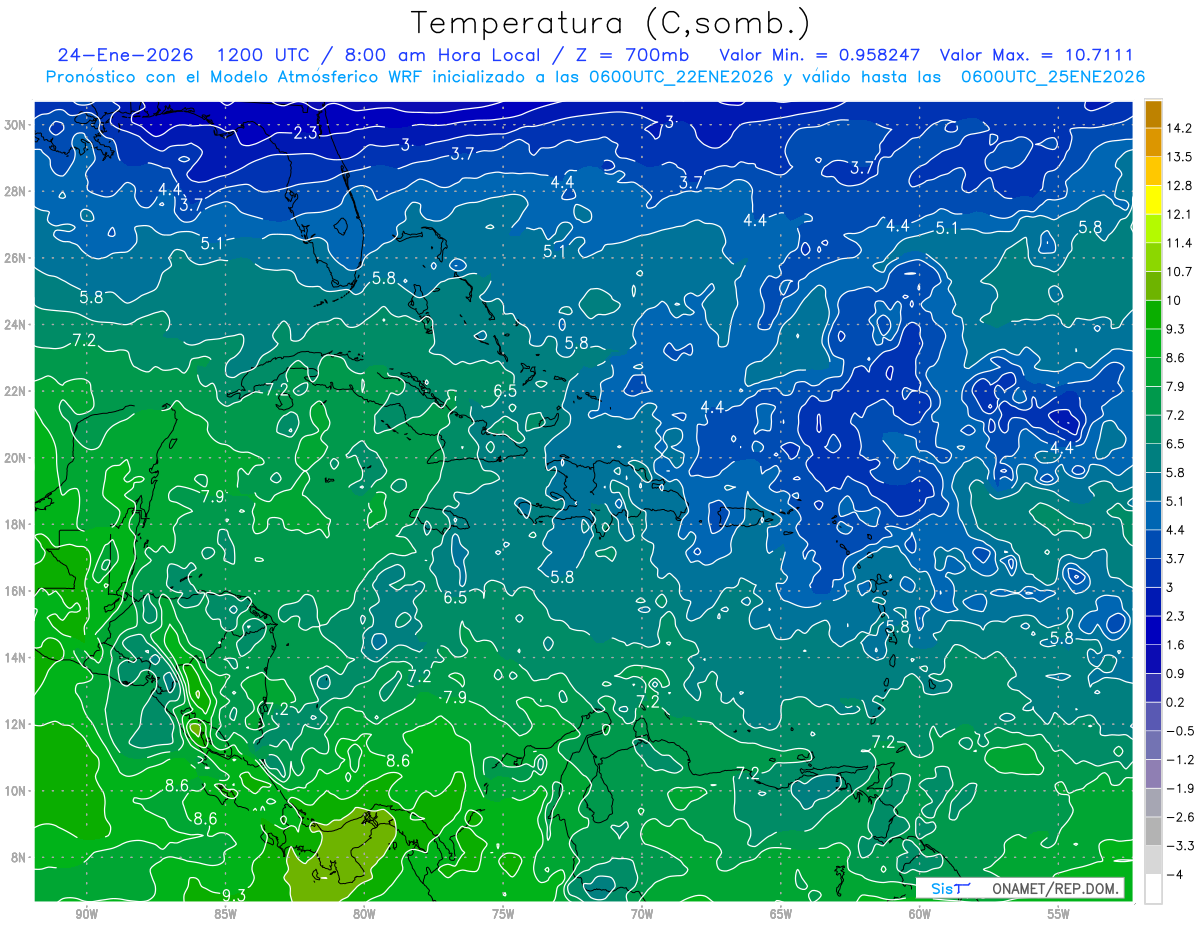Click the gold swatch between 13.5 and 14.2
Screen dimensions: 1200x927
pyautogui.click(x=1153, y=142)
